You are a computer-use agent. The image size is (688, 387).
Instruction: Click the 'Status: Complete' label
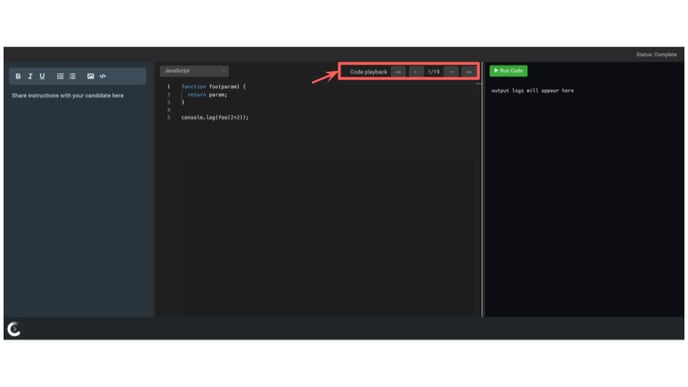[x=656, y=55]
